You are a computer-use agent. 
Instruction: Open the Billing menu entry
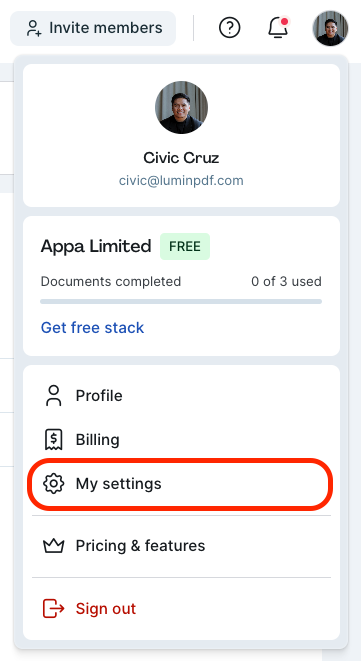181,439
